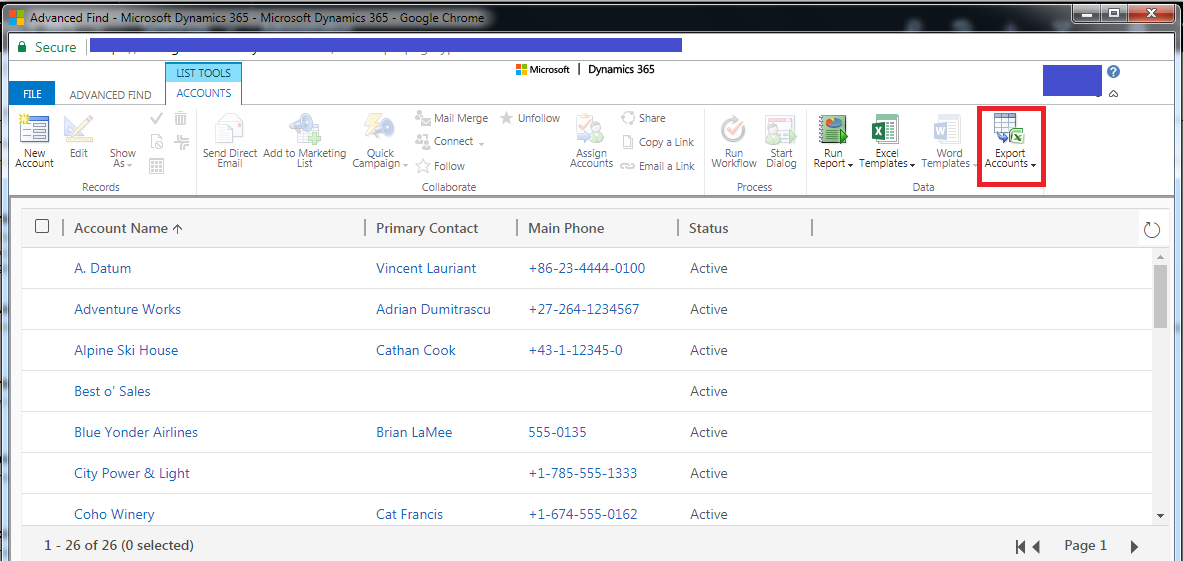Open contact Cathan Cook
Screen dimensions: 1183x561
point(416,350)
